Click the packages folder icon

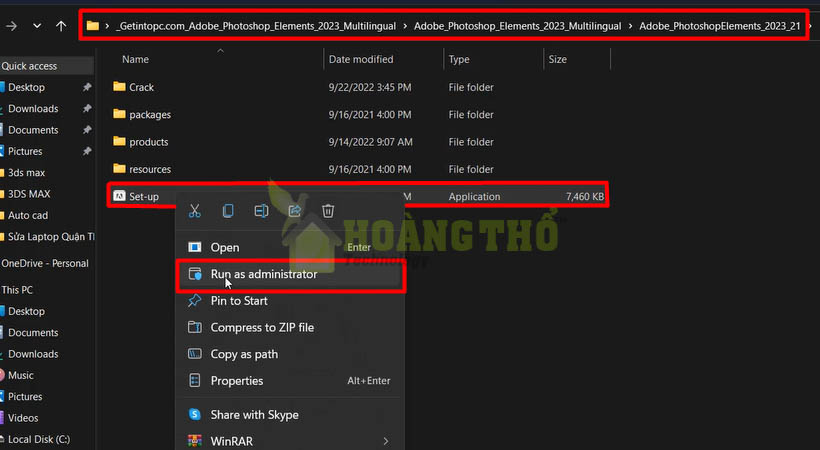119,114
